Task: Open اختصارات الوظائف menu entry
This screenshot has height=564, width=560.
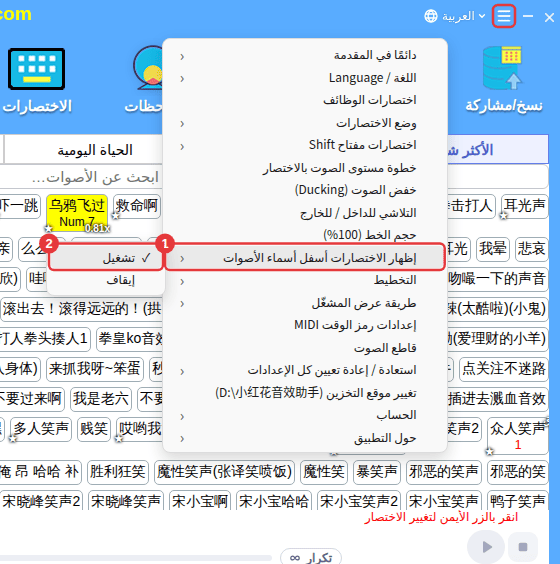Action: pyautogui.click(x=305, y=100)
